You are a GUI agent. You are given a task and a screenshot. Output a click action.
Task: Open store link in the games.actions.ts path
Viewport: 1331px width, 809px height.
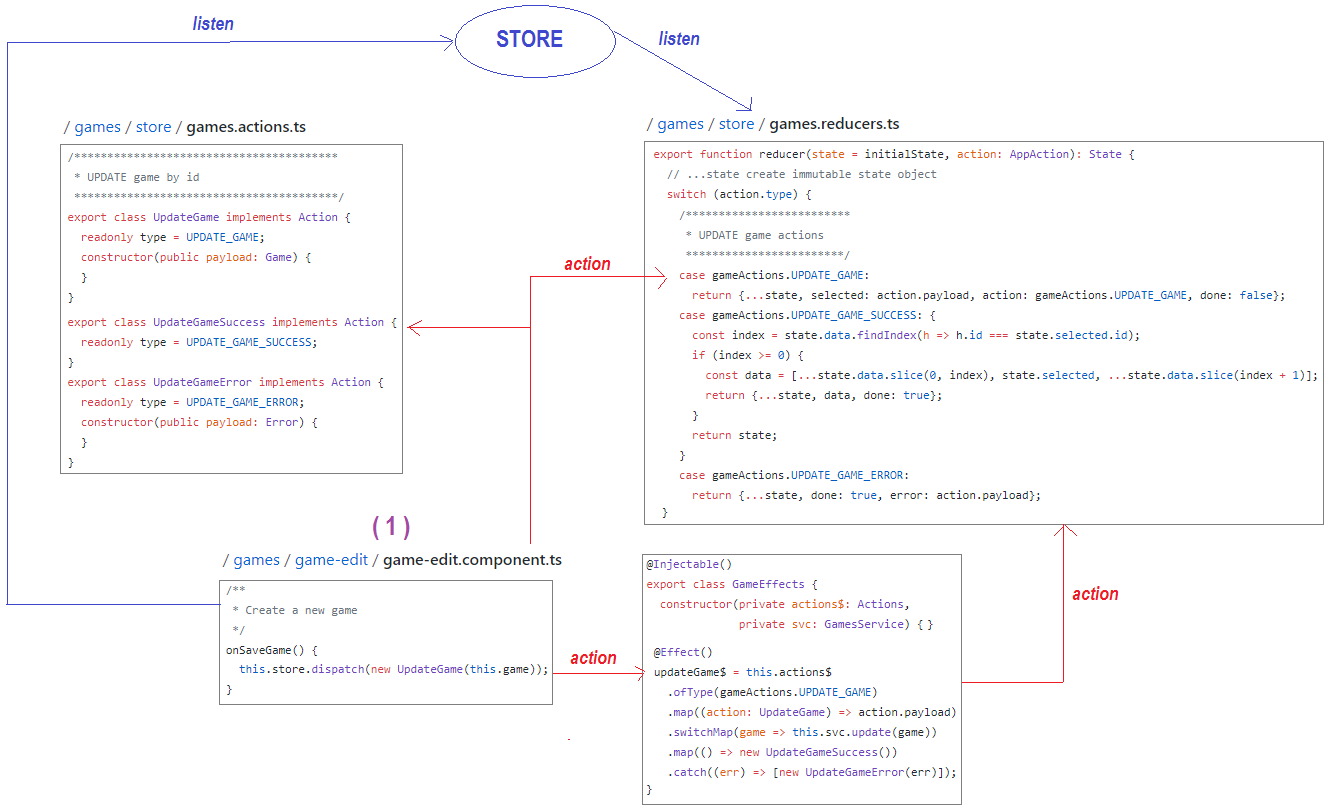click(154, 127)
